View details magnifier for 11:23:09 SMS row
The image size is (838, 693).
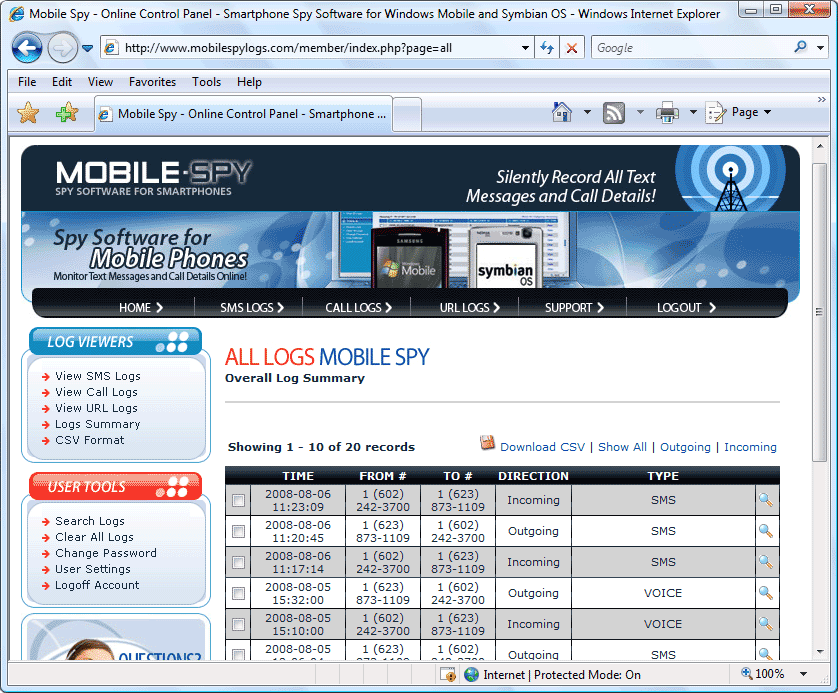[766, 500]
